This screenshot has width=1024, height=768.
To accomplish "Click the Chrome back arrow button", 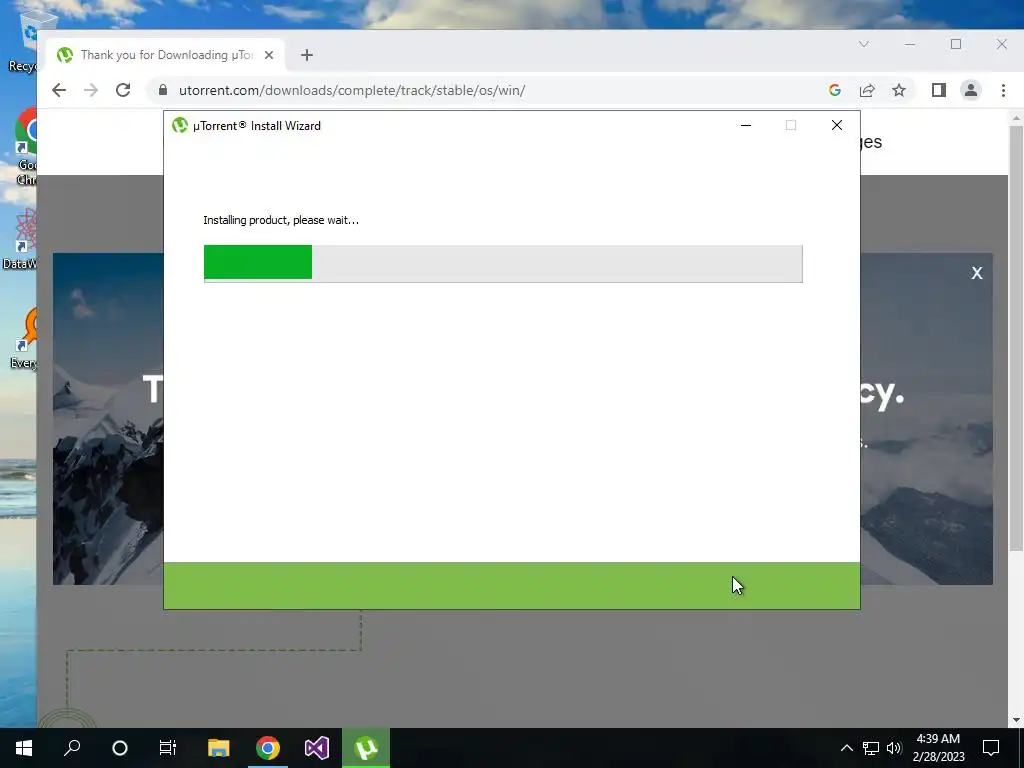I will tap(59, 90).
